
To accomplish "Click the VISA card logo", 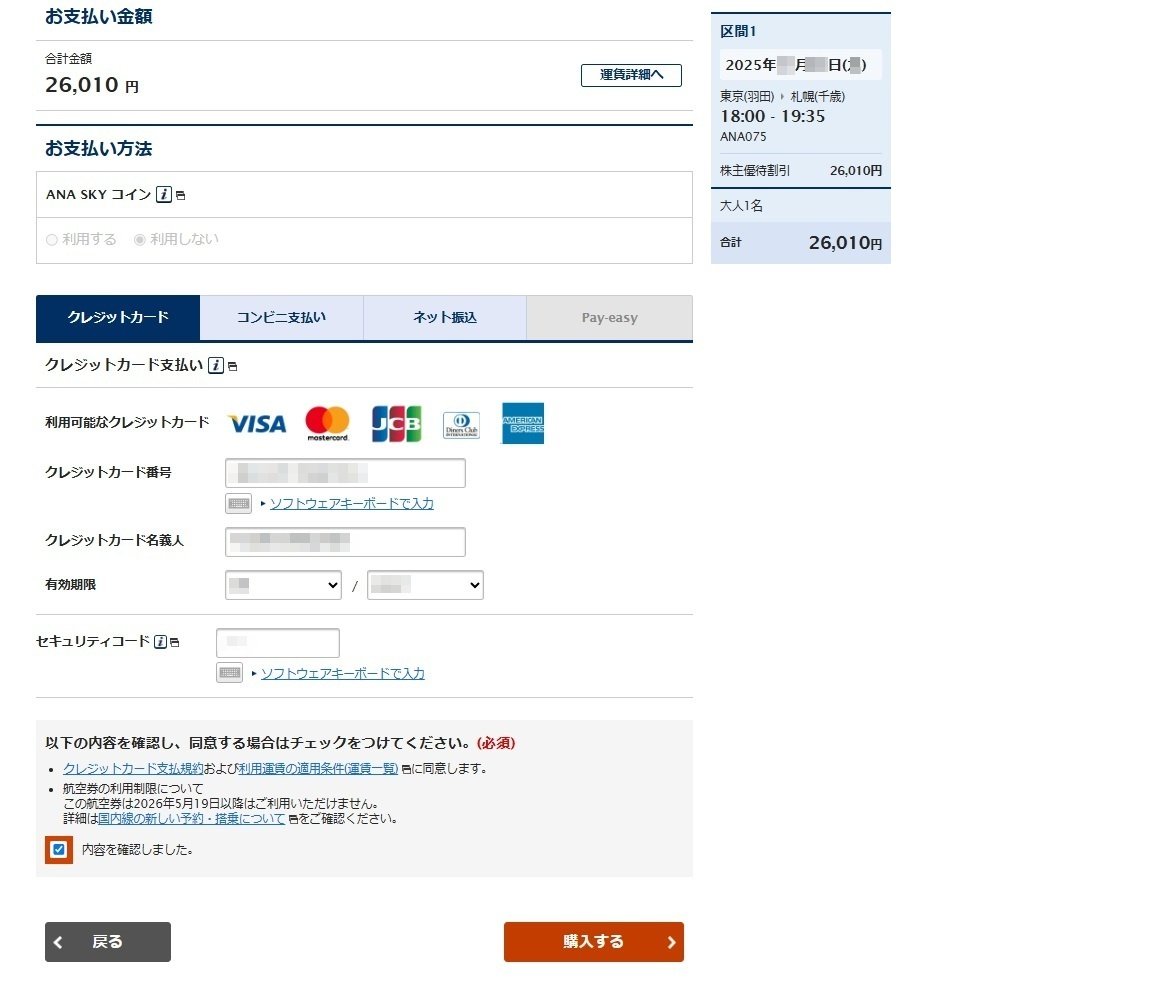I will pos(256,423).
